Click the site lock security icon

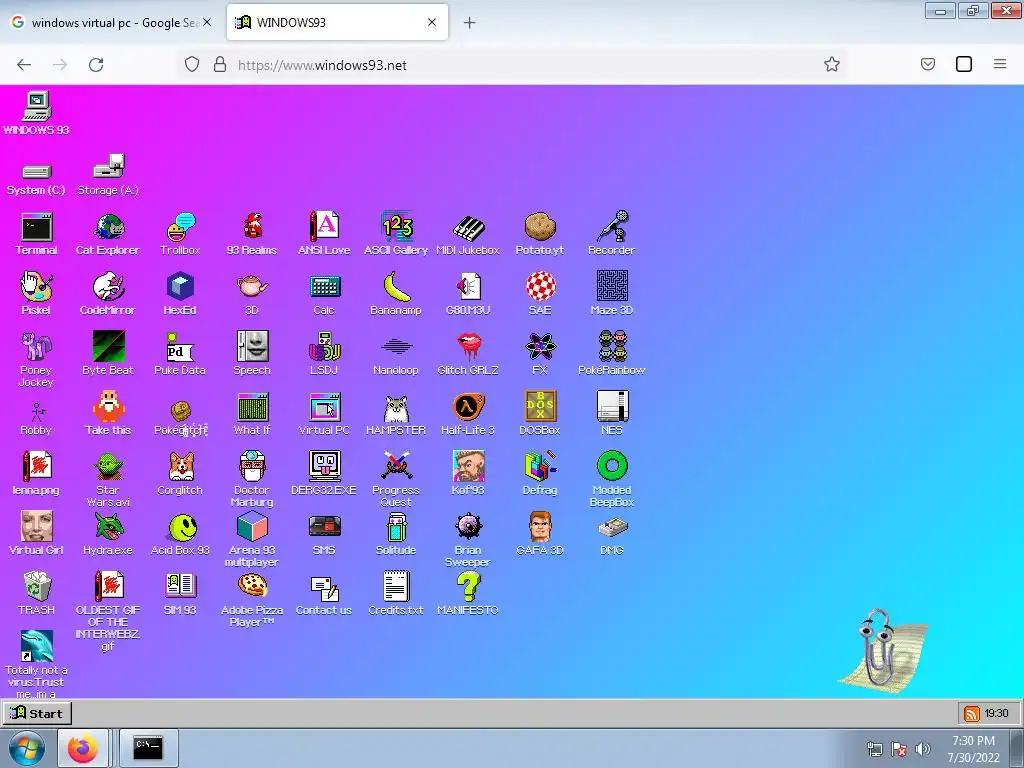220,64
